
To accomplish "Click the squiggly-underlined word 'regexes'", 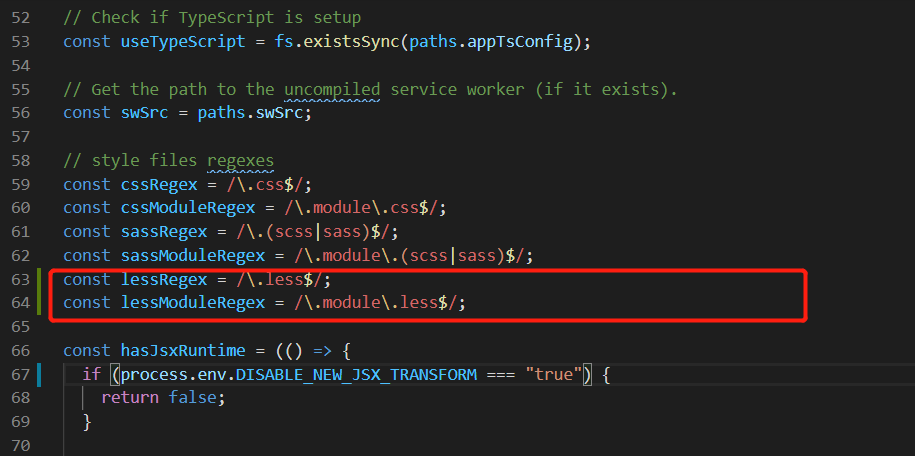I will coord(241,161).
